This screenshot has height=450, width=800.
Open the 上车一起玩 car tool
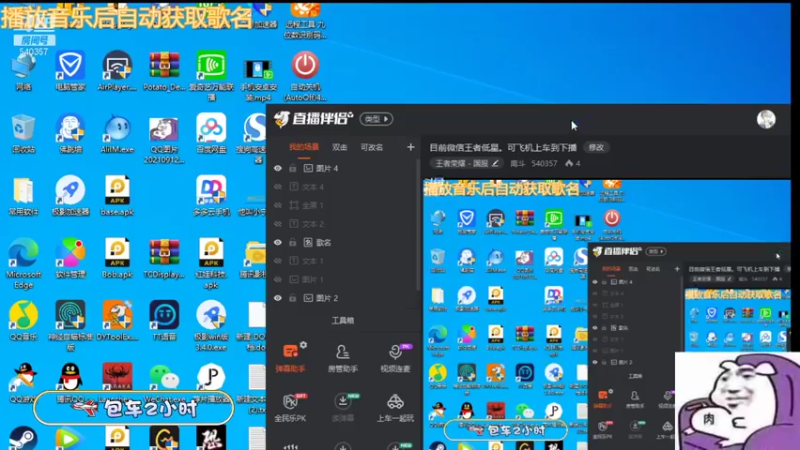tap(395, 407)
